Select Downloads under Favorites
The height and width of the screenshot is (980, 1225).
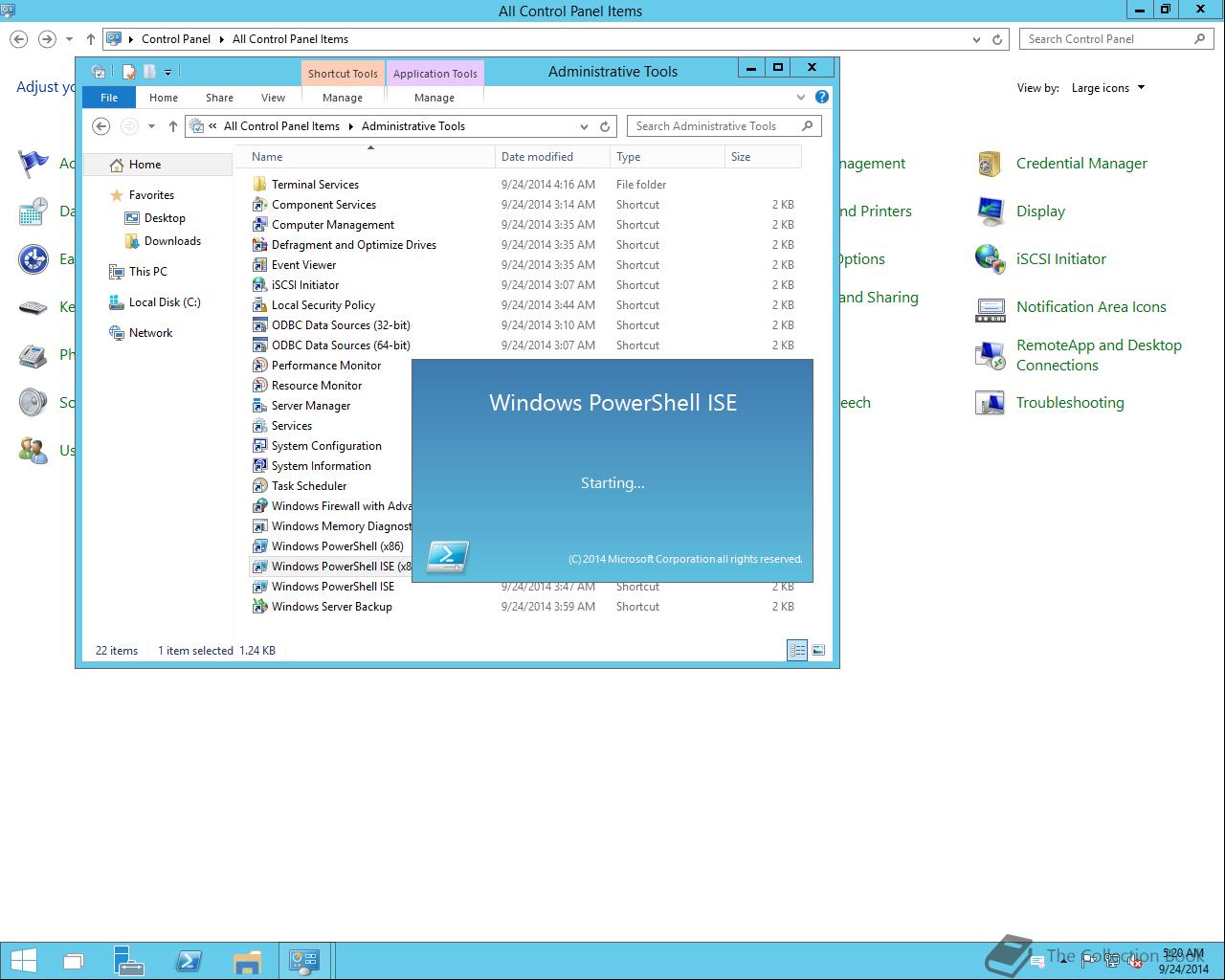[x=172, y=241]
